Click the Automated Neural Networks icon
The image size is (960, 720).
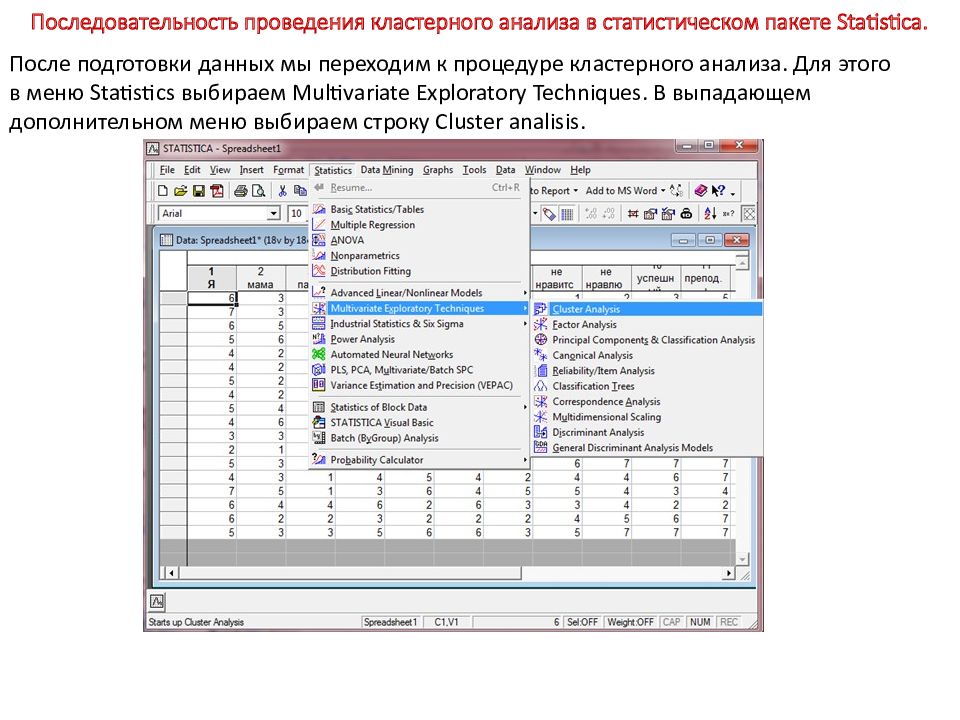tap(319, 354)
